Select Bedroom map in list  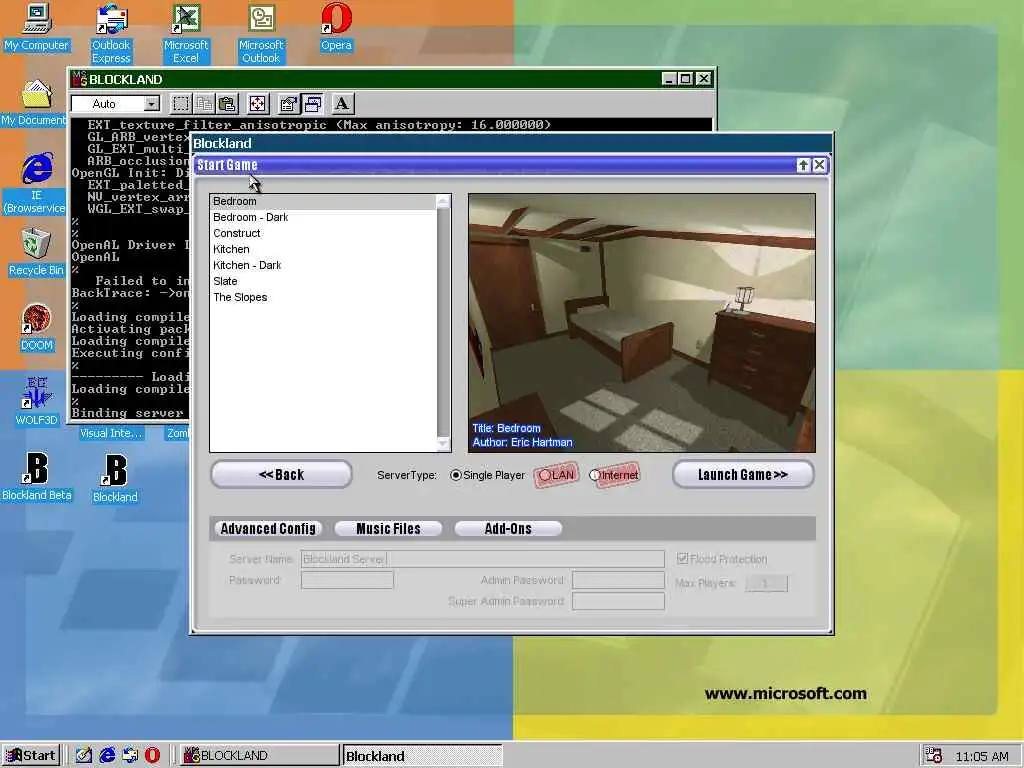323,202
